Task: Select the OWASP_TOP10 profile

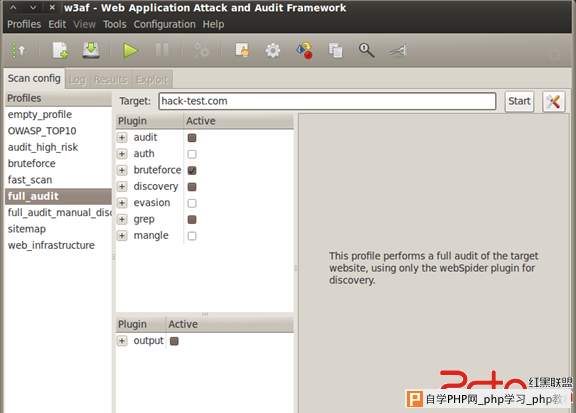Action: coord(42,131)
